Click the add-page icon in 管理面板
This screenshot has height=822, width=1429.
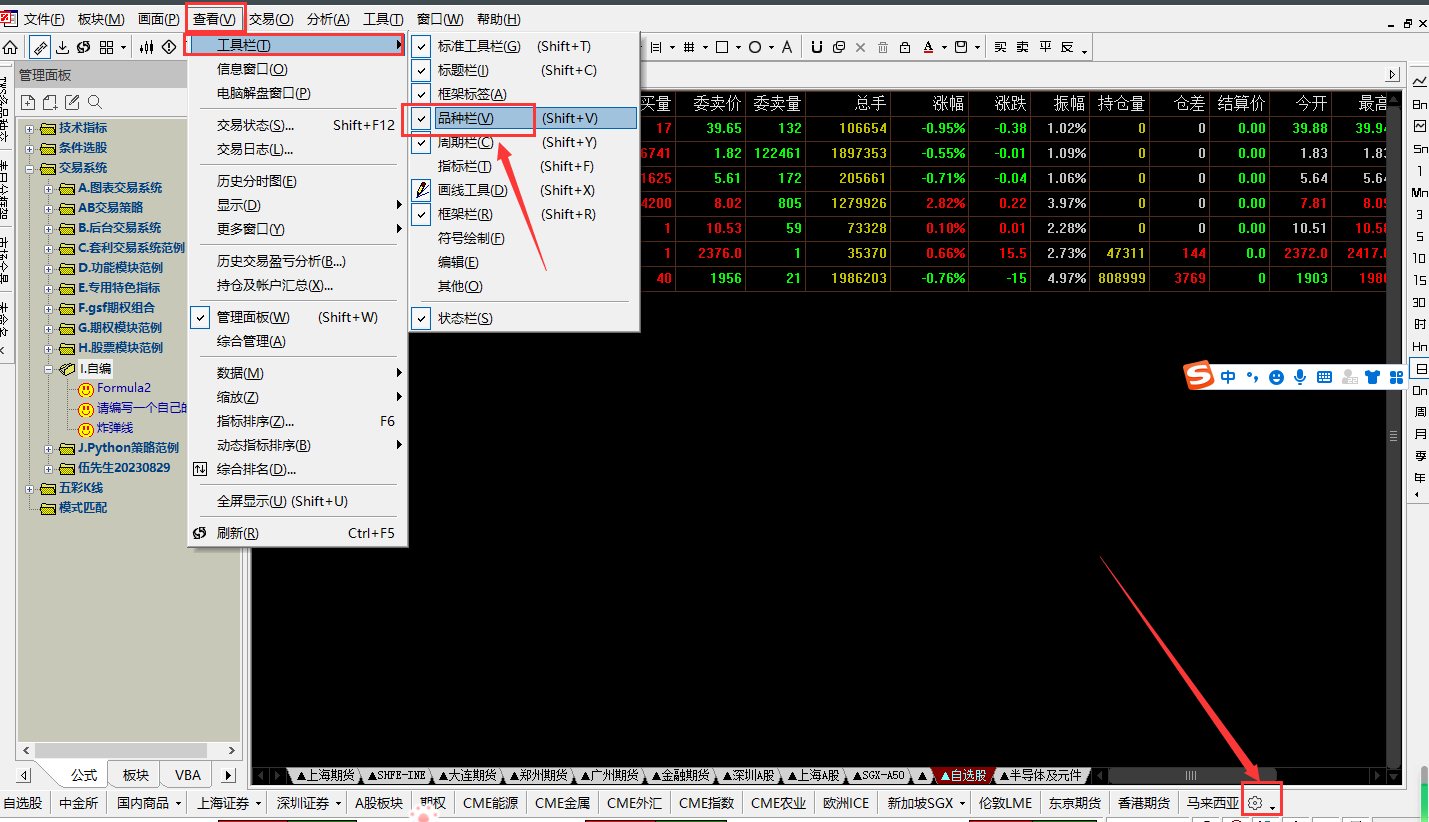[x=50, y=102]
